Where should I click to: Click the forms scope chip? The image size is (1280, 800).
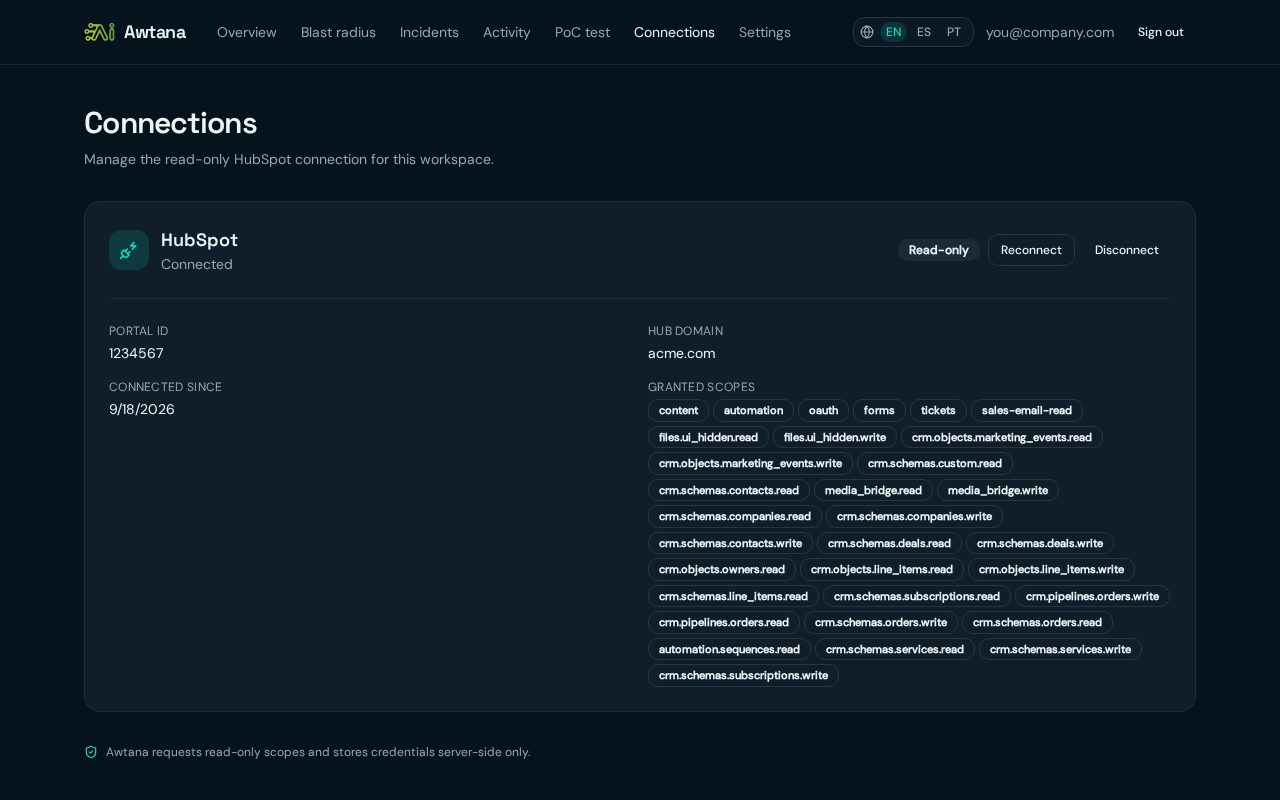tap(879, 410)
